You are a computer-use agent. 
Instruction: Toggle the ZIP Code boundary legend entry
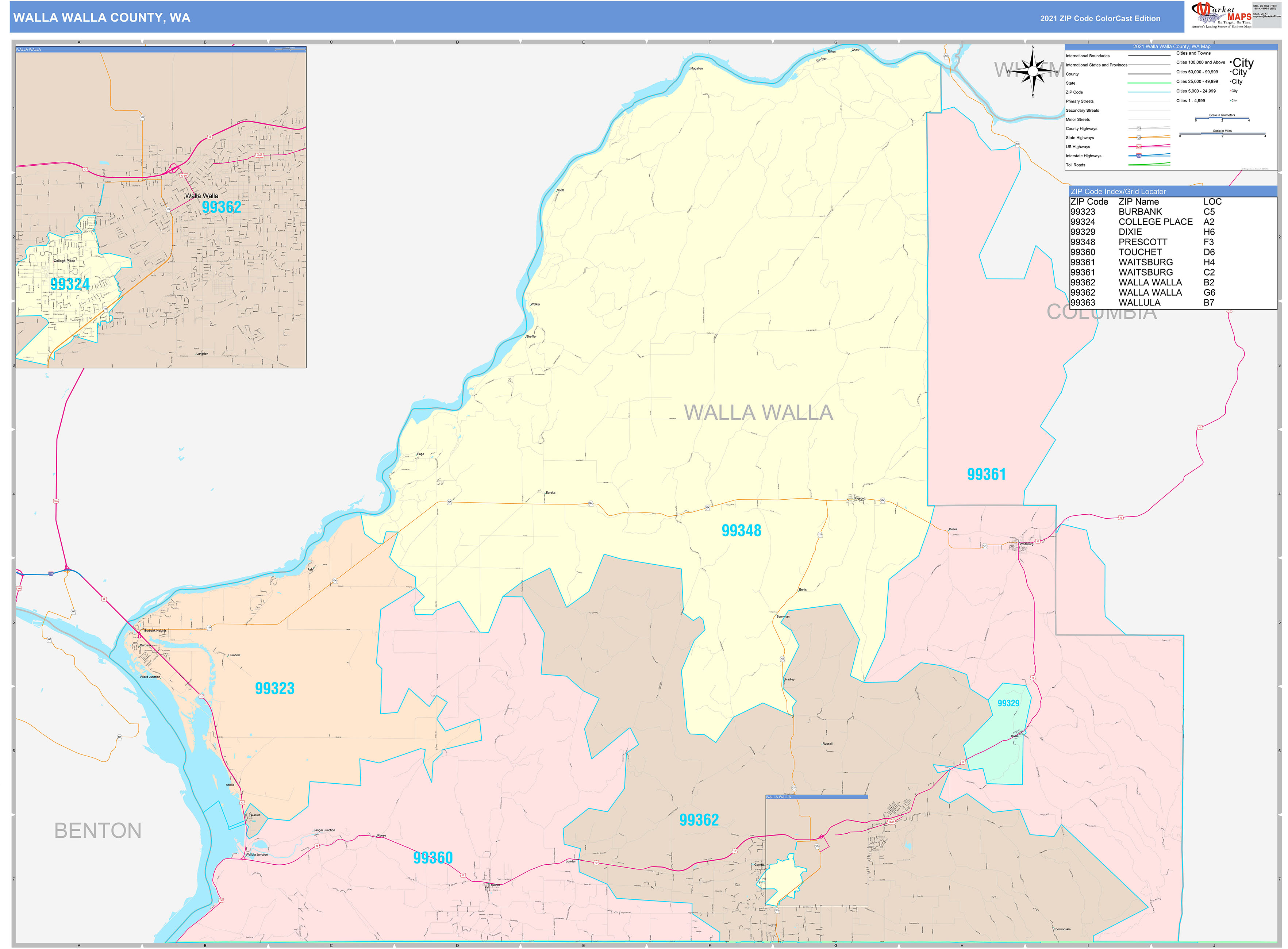[1149, 92]
